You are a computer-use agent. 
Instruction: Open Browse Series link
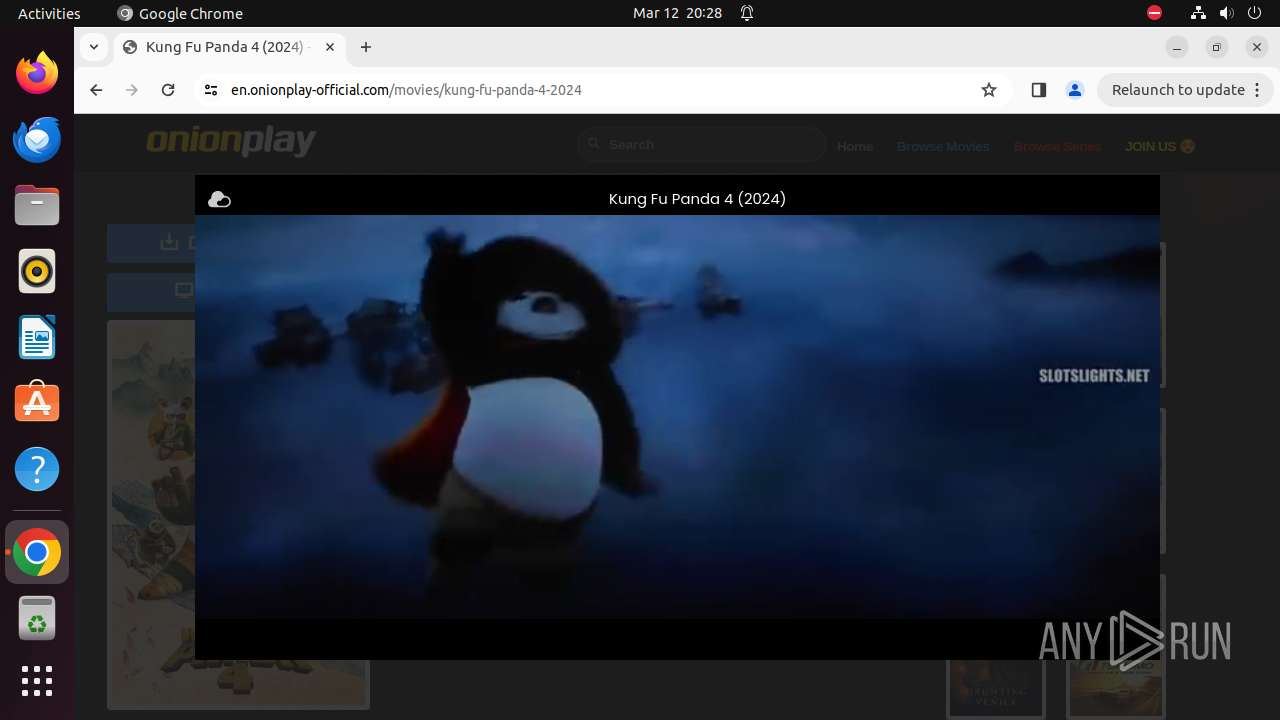[x=1057, y=146]
